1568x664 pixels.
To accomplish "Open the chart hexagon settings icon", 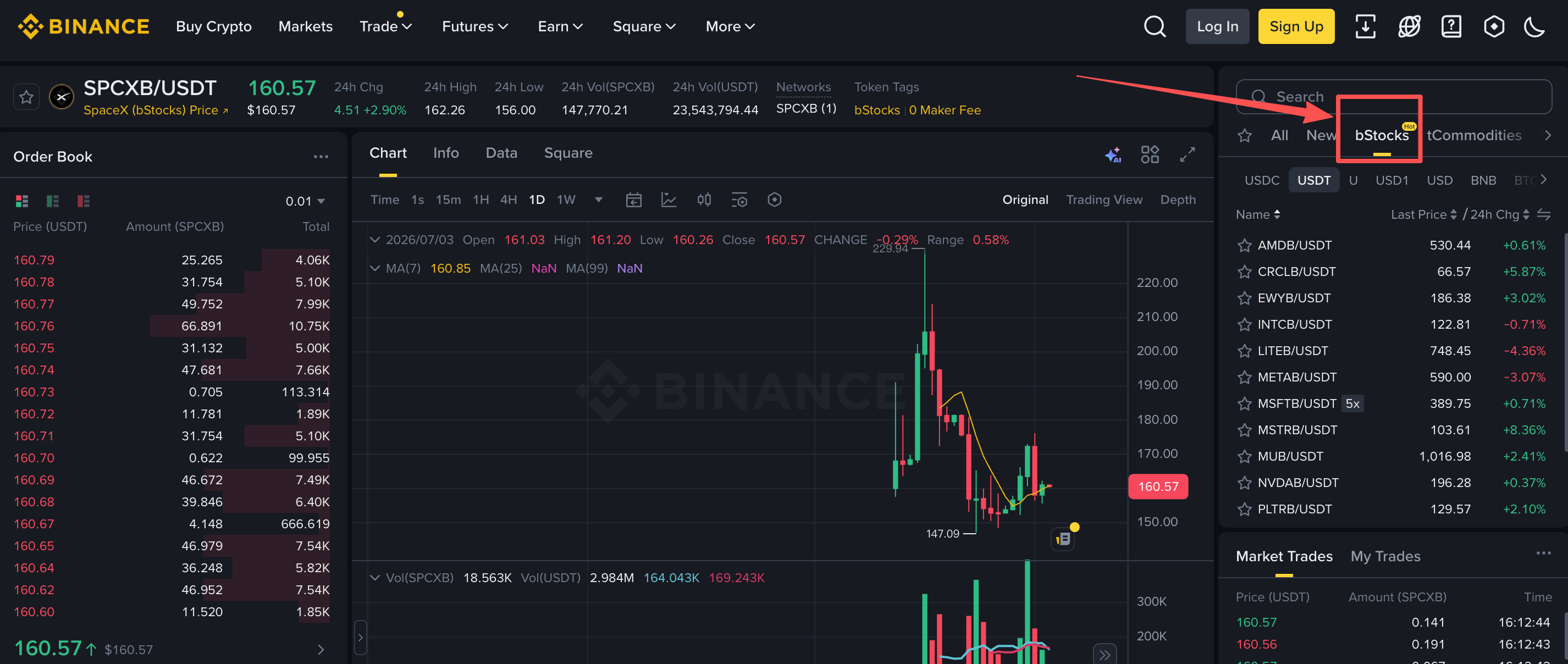I will click(774, 200).
